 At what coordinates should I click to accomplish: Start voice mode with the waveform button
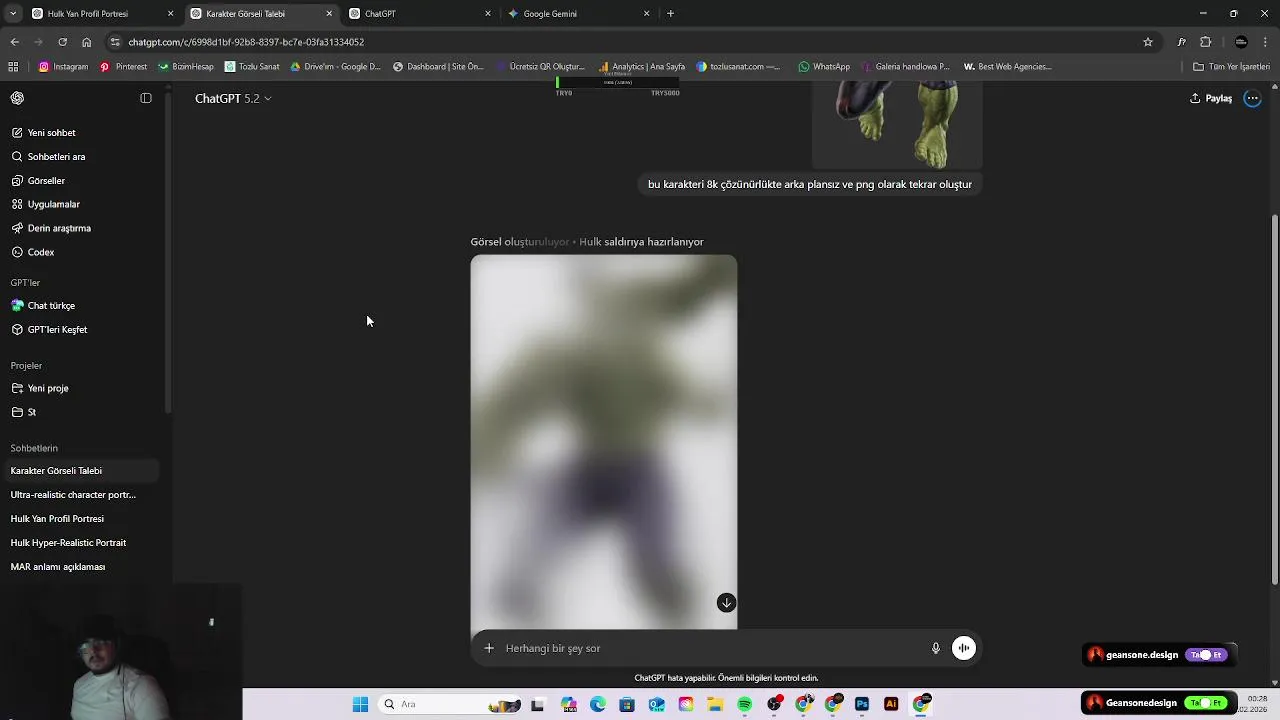[x=963, y=648]
